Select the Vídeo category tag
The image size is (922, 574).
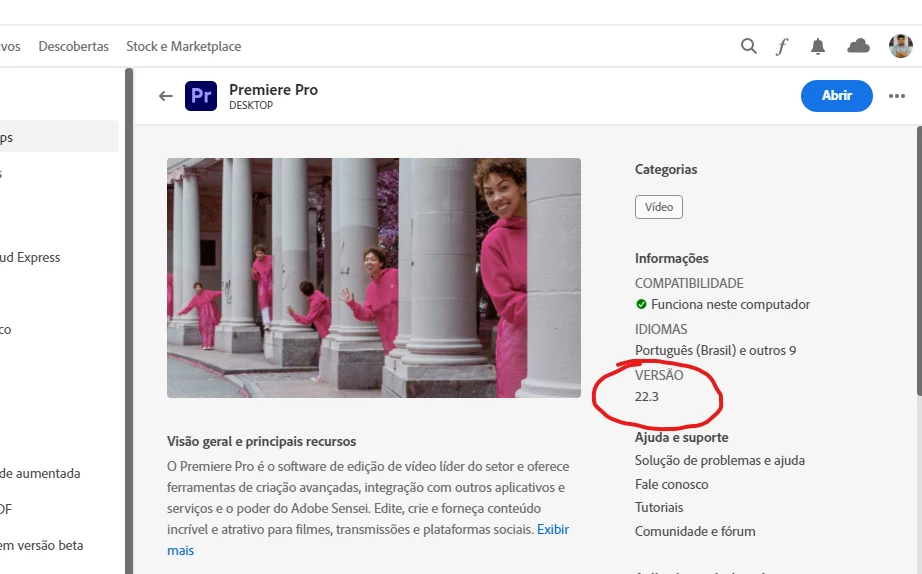click(x=659, y=207)
